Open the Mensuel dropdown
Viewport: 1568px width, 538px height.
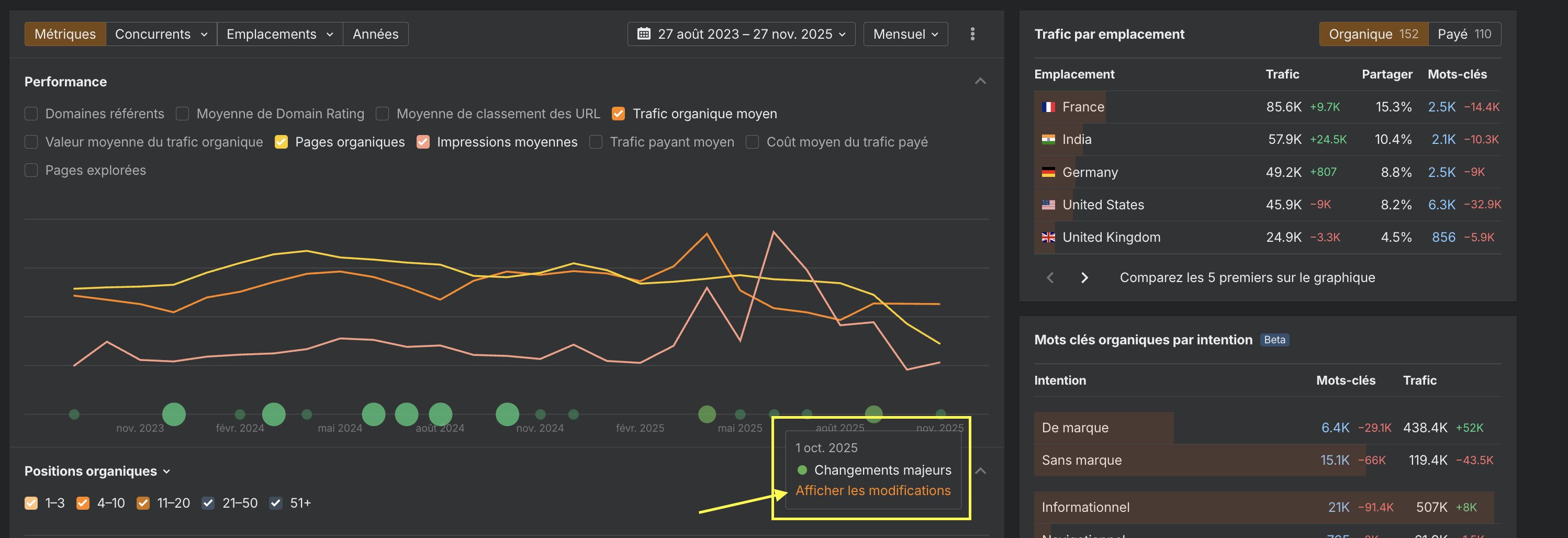pos(905,34)
